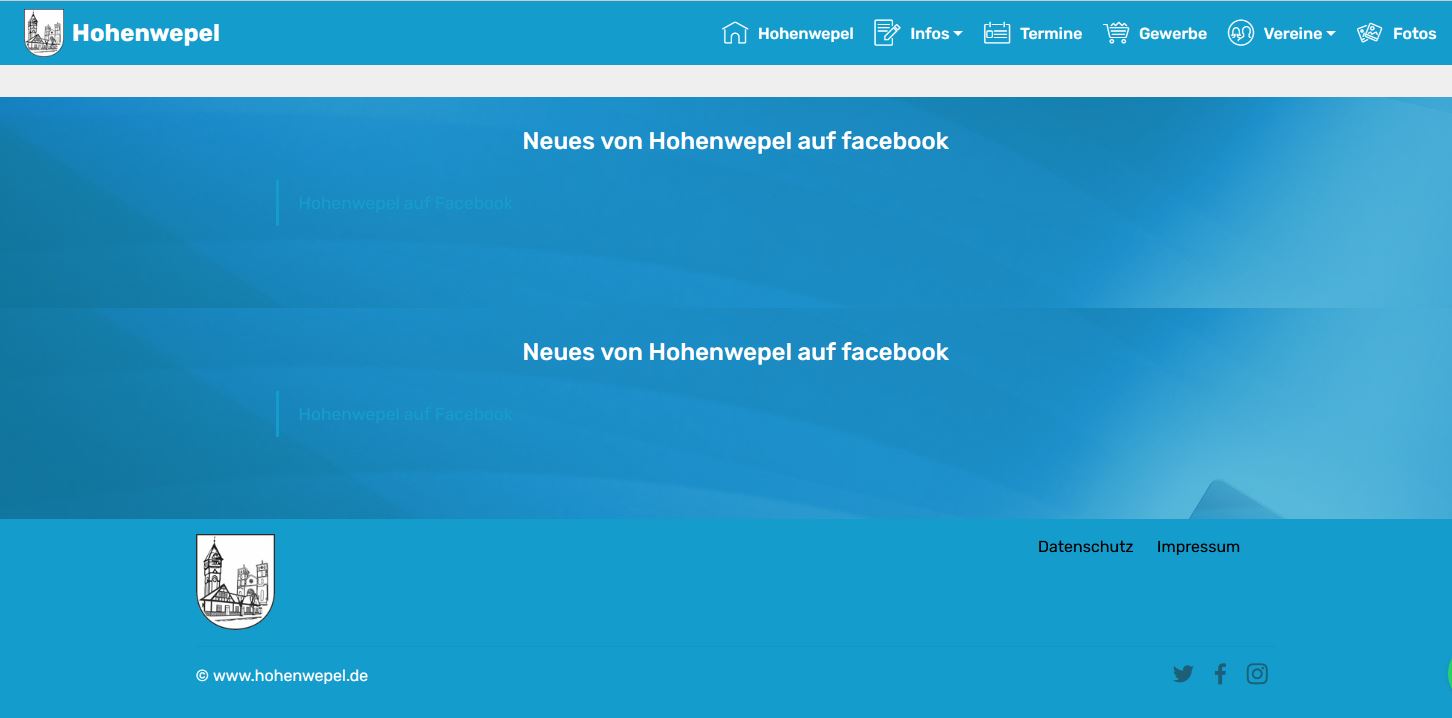Viewport: 1452px width, 718px height.
Task: Click the upper Hohenwepel auf Facebook link
Action: tap(405, 203)
